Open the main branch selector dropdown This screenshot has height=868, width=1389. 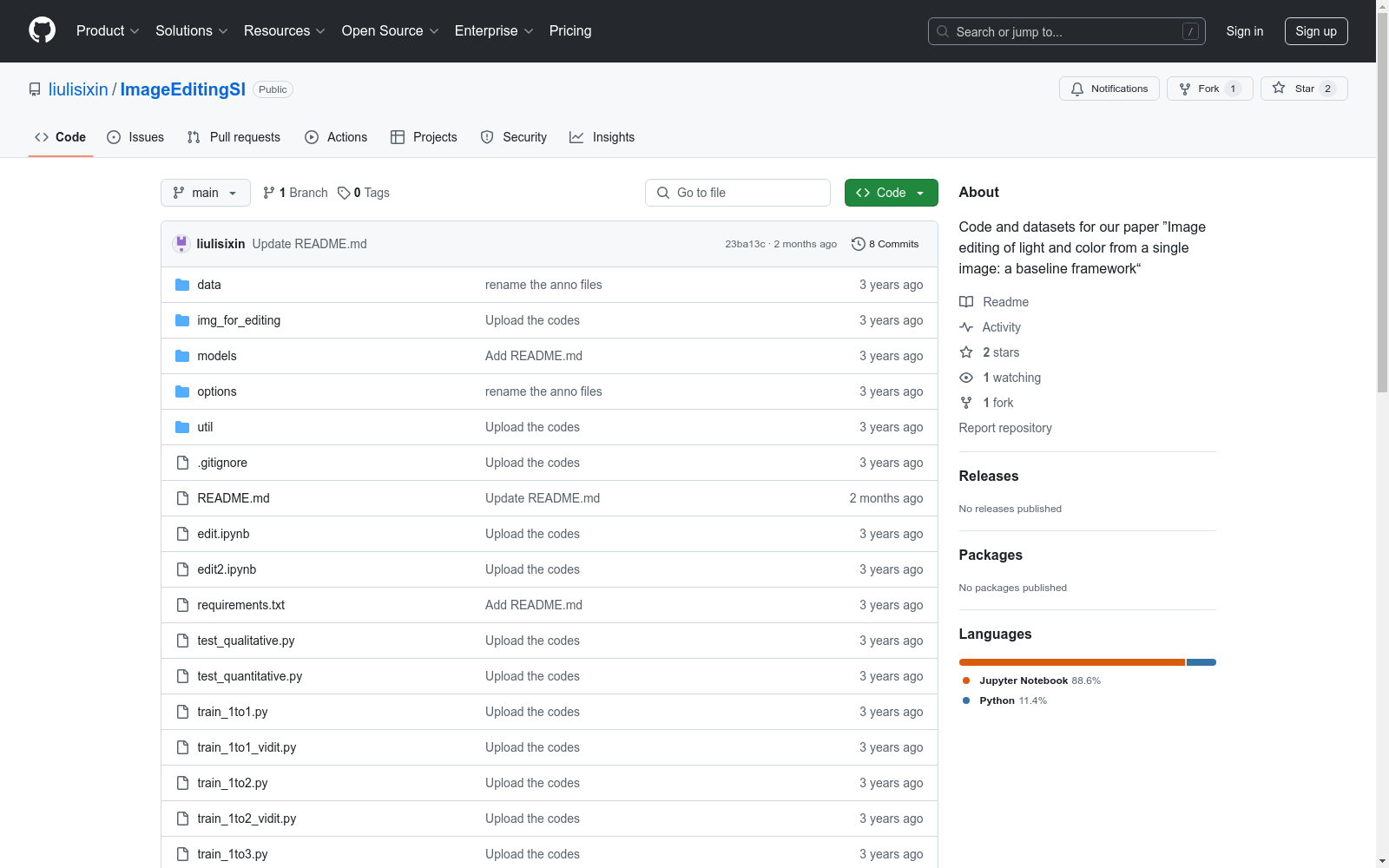click(206, 193)
